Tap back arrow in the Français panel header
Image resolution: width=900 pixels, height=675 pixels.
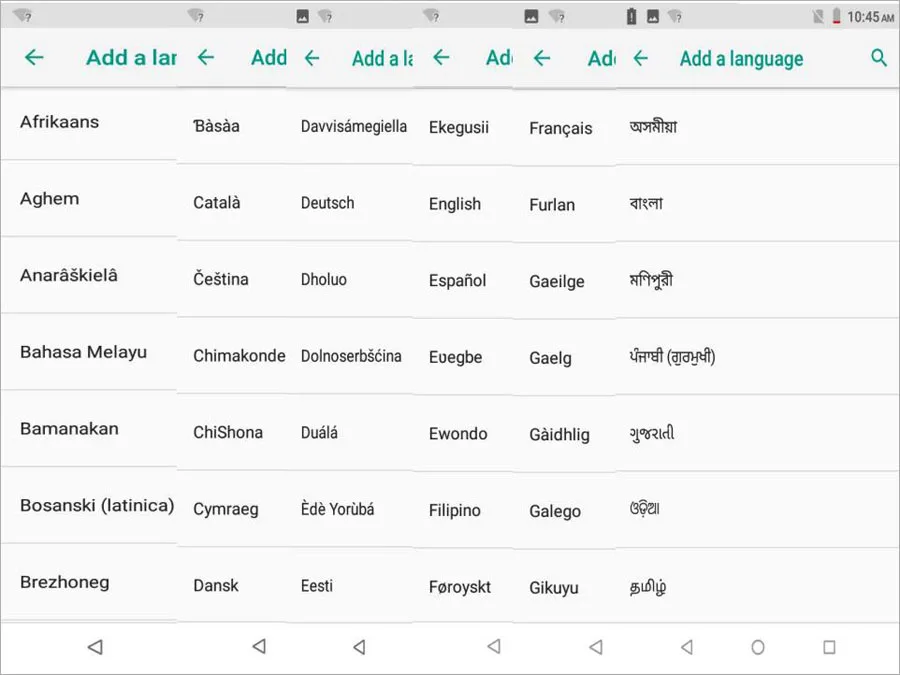(542, 58)
